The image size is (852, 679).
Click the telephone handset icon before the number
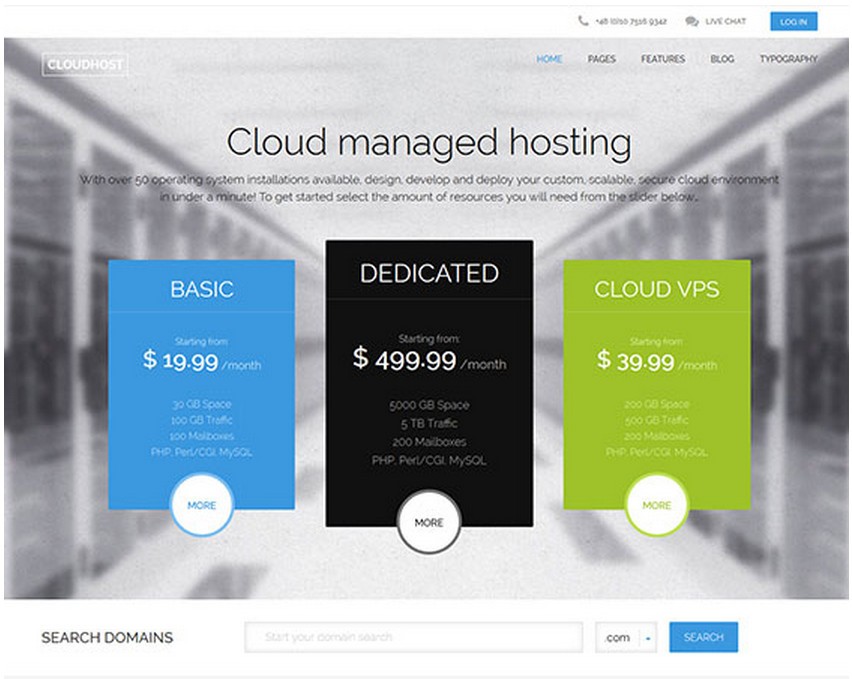pyautogui.click(x=582, y=21)
